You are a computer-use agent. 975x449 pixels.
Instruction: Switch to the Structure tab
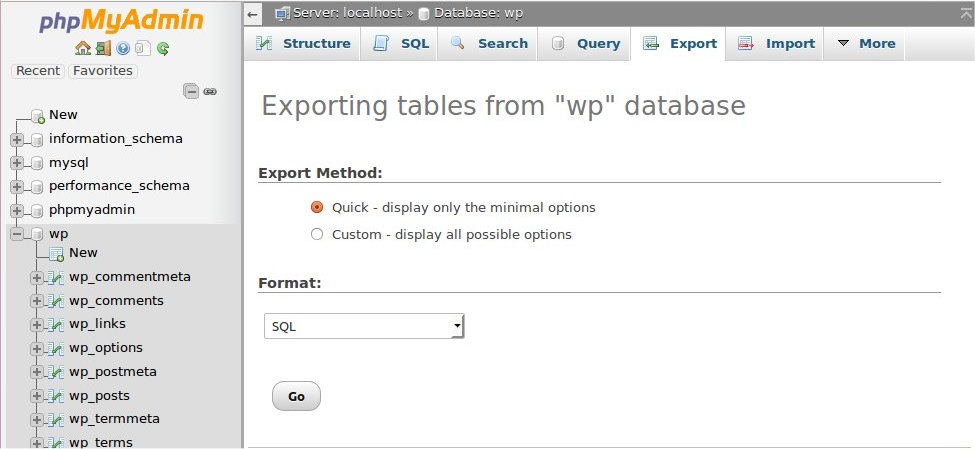tap(303, 44)
